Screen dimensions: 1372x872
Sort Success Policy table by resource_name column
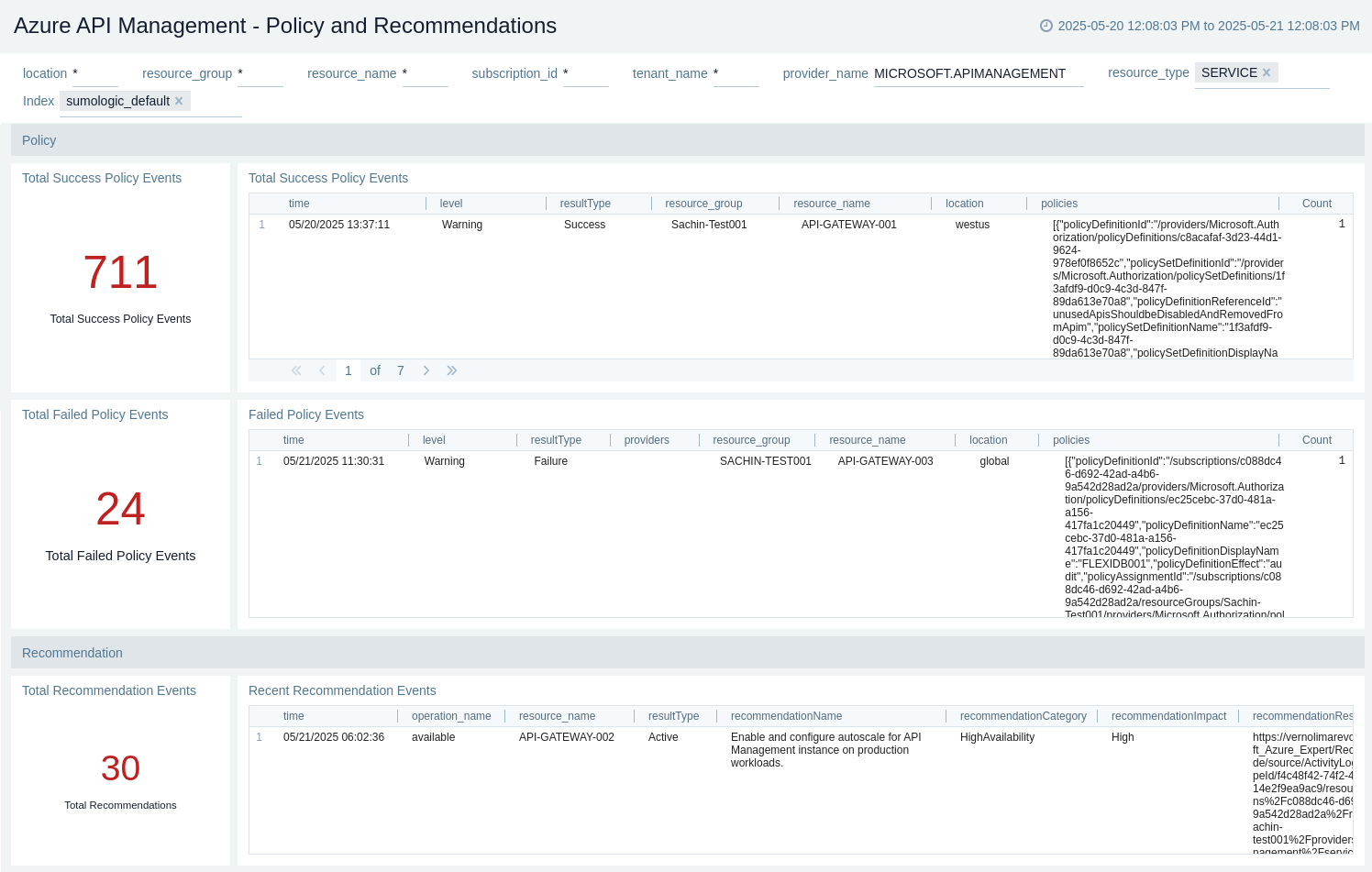tap(832, 204)
